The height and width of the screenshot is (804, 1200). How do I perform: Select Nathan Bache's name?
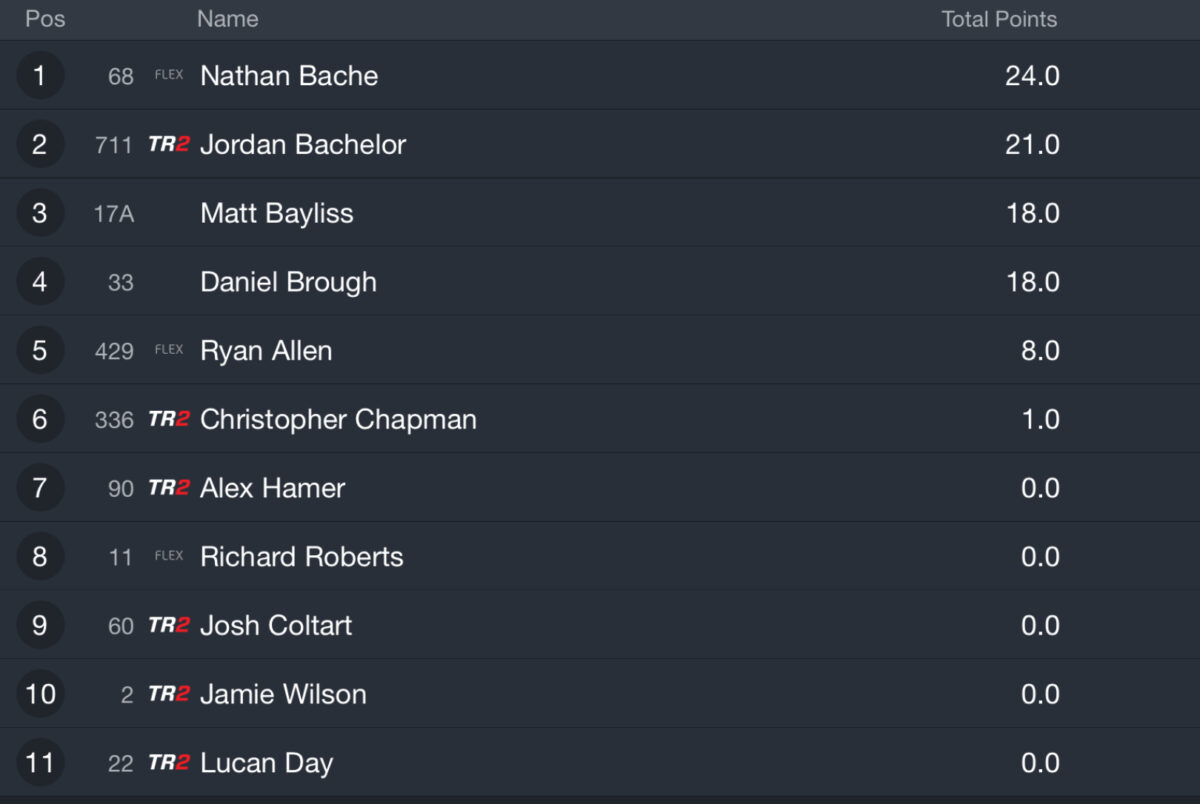click(x=289, y=76)
